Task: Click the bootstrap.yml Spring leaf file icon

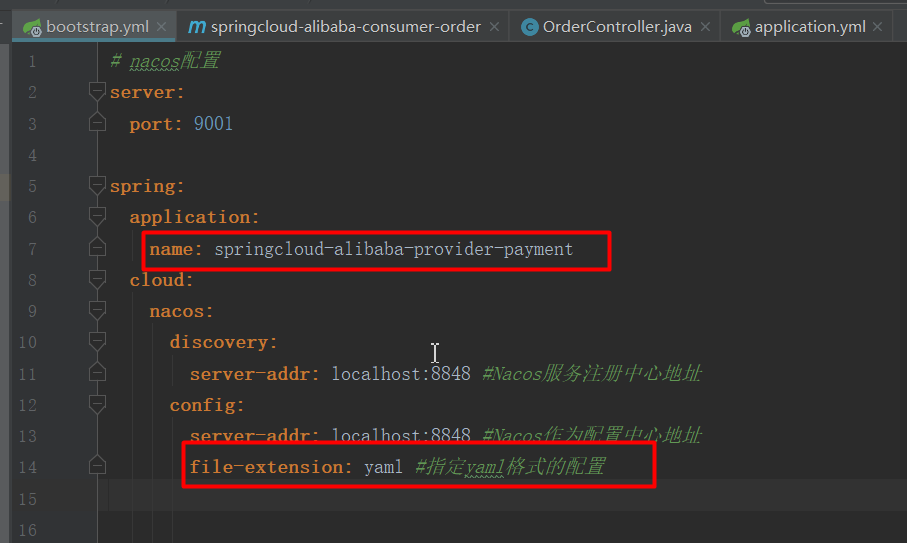Action: click(32, 27)
